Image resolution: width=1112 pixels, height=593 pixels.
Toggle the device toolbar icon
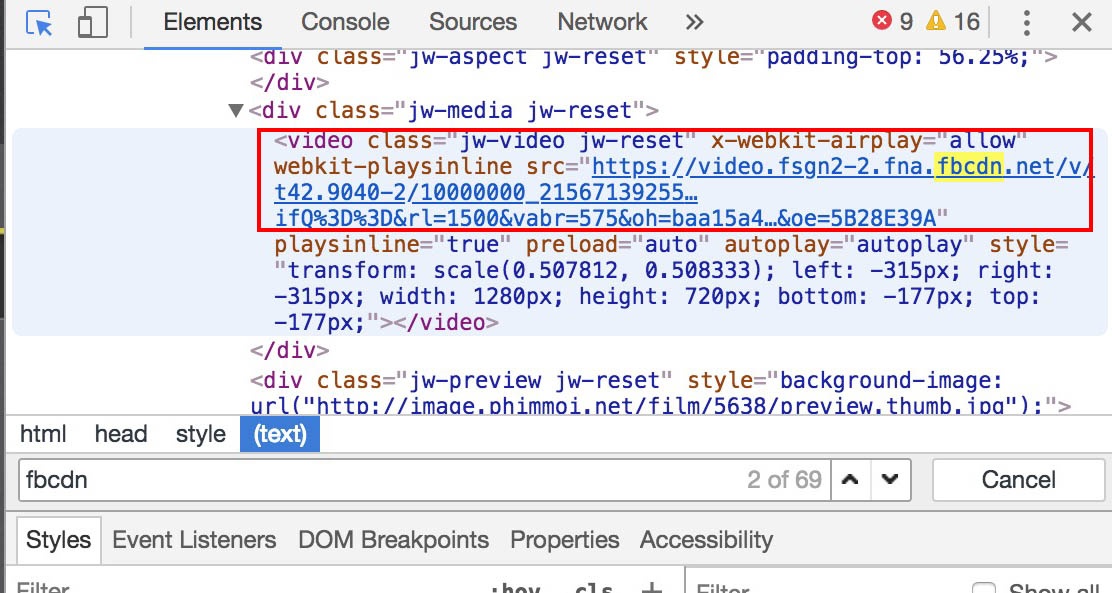[x=92, y=23]
